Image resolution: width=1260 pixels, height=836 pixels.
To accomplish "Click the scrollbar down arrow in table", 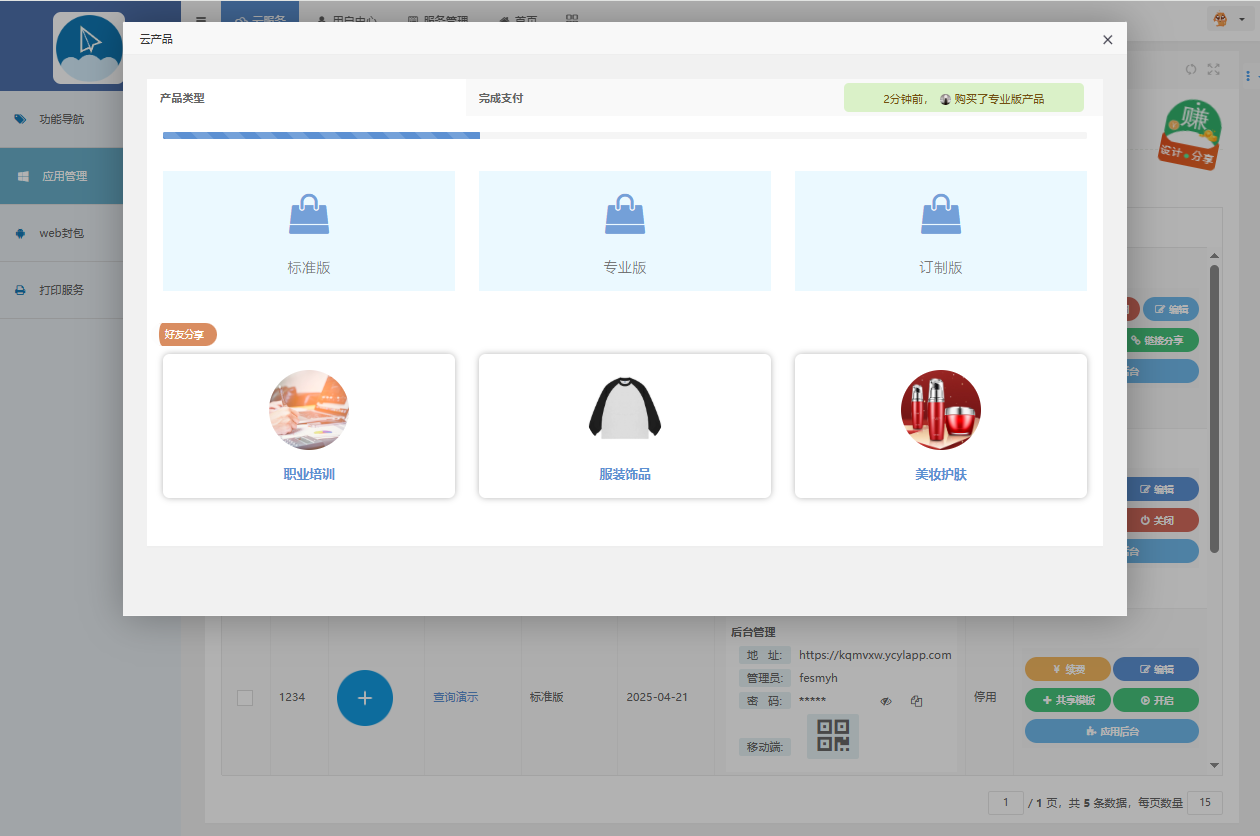I will click(x=1215, y=765).
